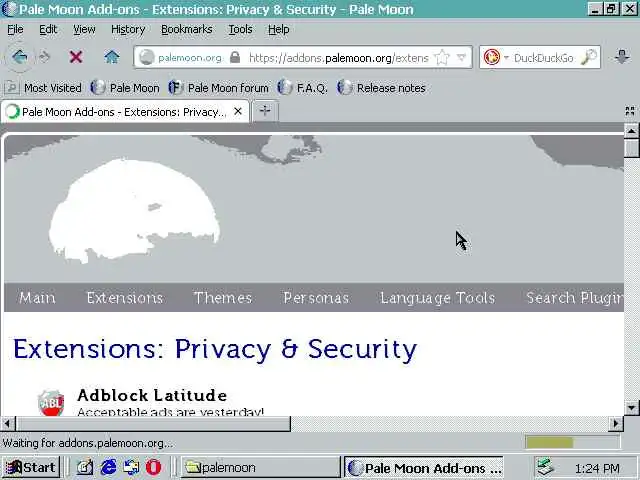Close the Pale Moon Add-ons tab
The width and height of the screenshot is (640, 480).
click(x=238, y=111)
